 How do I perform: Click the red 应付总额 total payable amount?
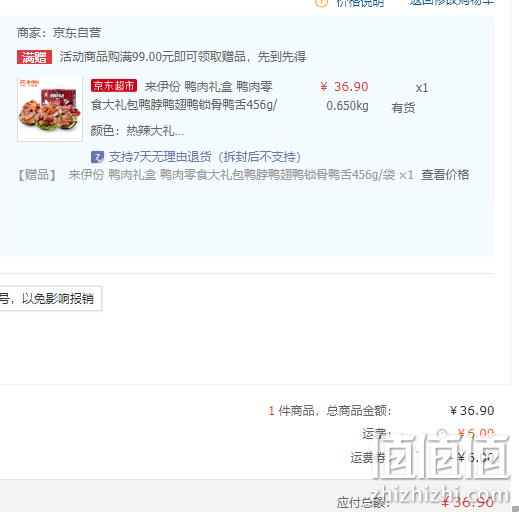(x=468, y=502)
